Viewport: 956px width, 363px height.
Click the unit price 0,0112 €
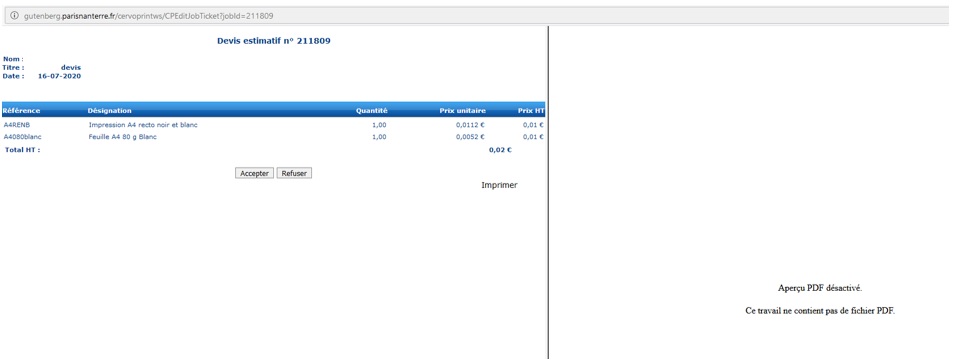470,125
